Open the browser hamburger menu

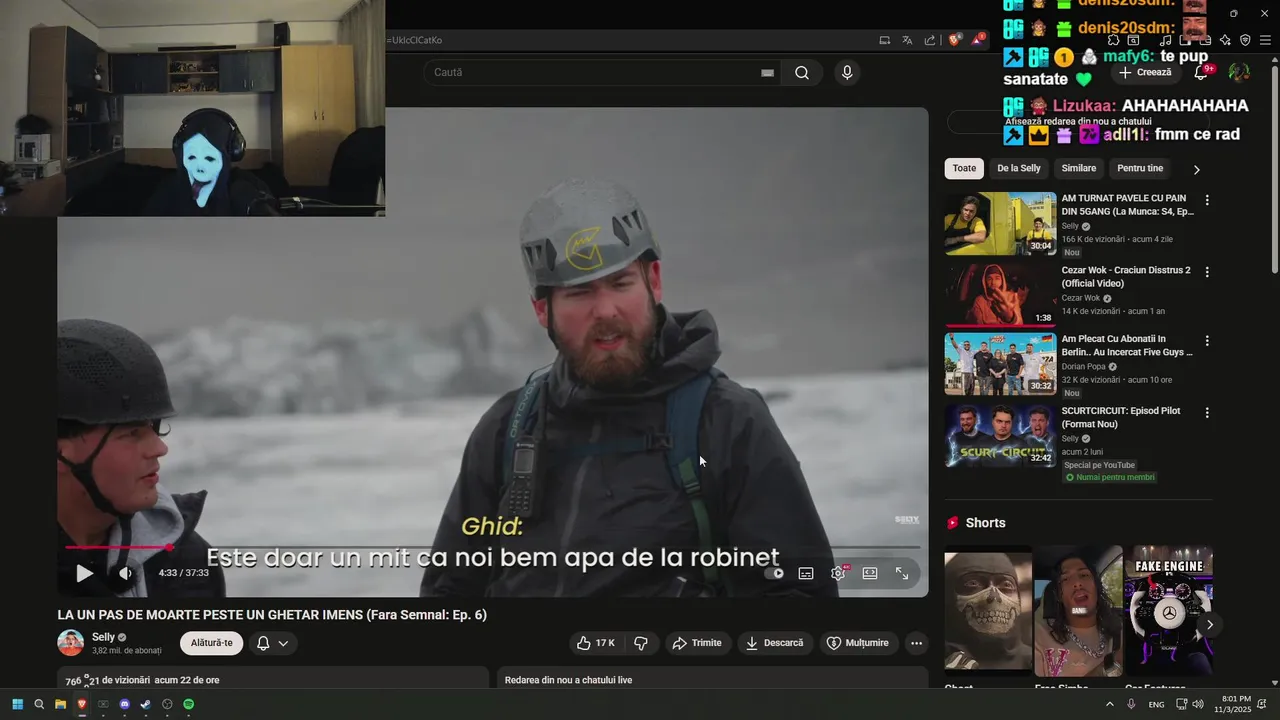[x=1265, y=40]
